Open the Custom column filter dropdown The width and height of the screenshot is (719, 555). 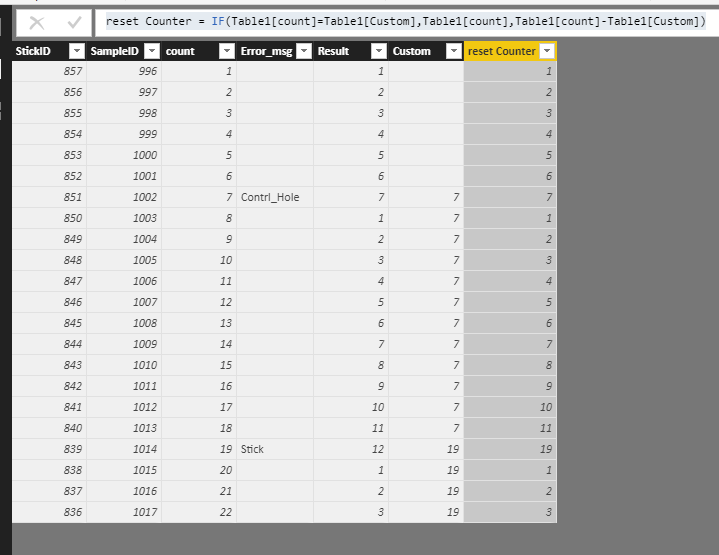pyautogui.click(x=454, y=51)
